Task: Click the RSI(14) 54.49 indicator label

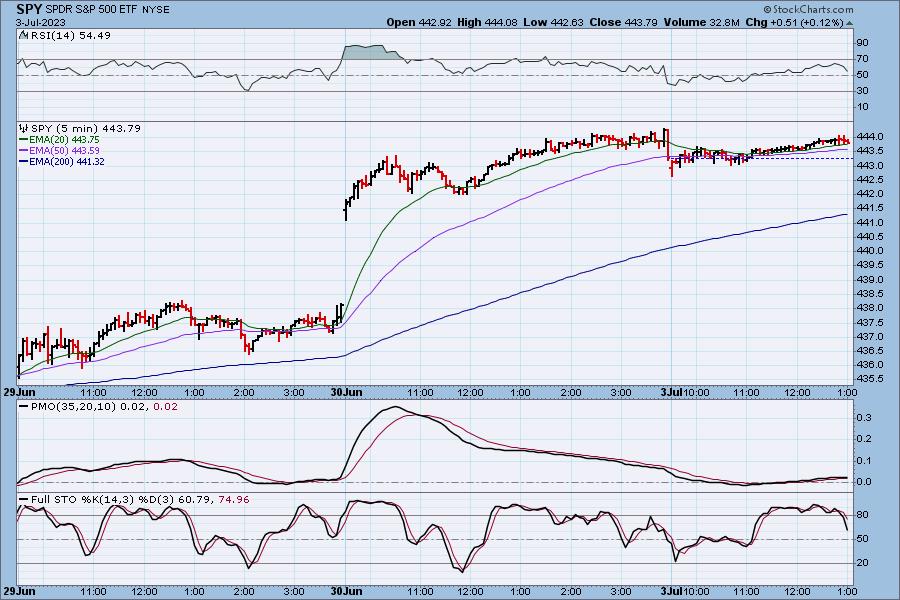Action: [x=71, y=35]
